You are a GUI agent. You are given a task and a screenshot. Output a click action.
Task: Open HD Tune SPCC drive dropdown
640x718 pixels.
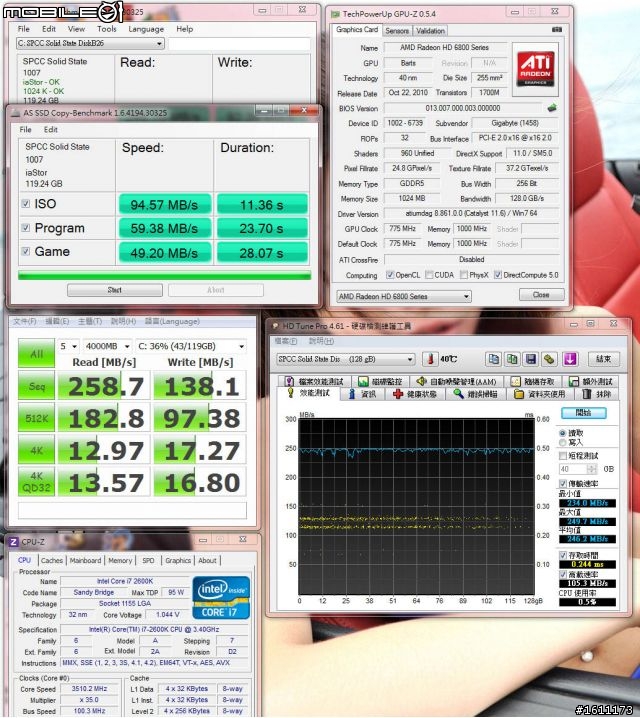[x=345, y=359]
